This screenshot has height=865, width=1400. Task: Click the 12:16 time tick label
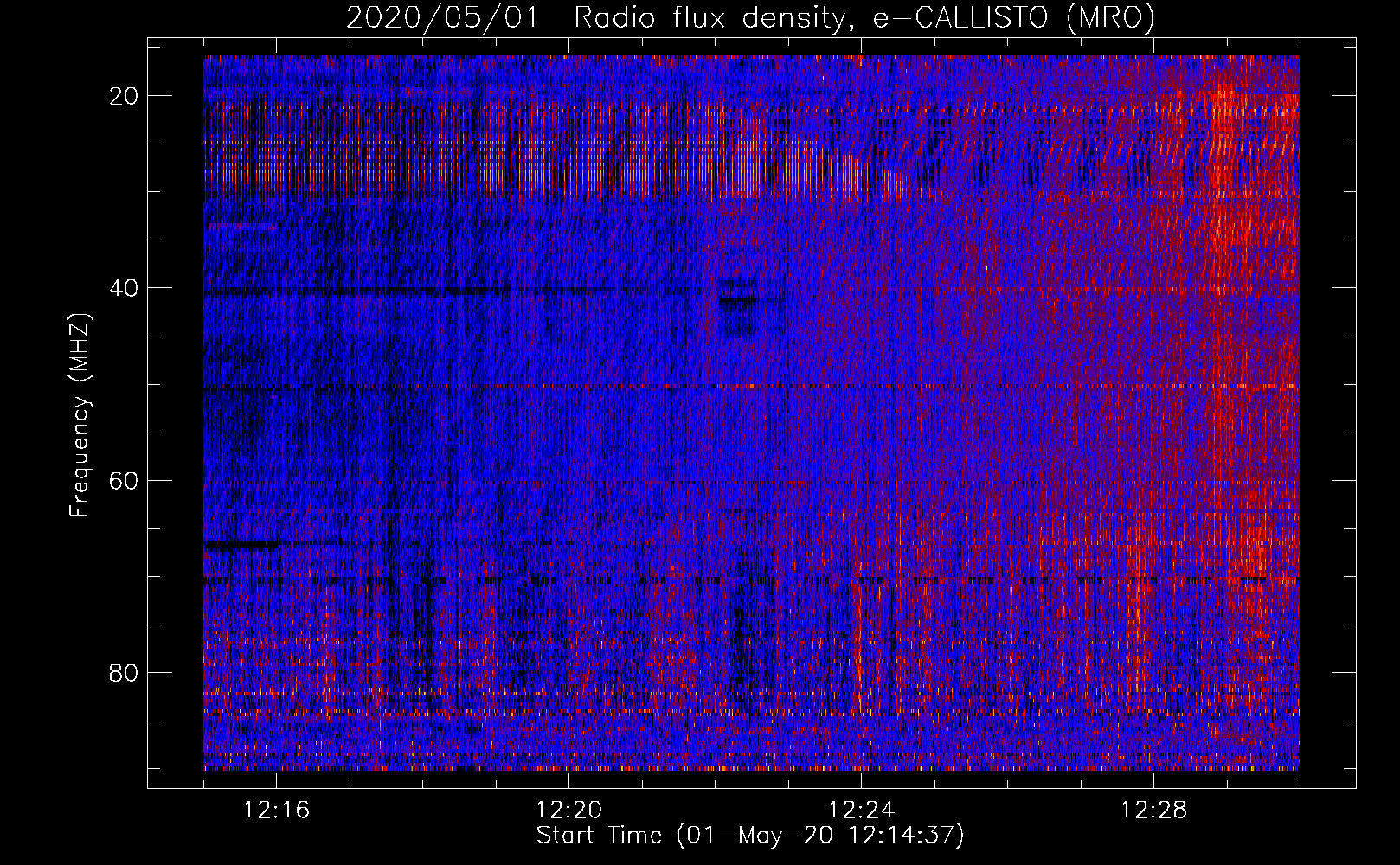coord(276,811)
